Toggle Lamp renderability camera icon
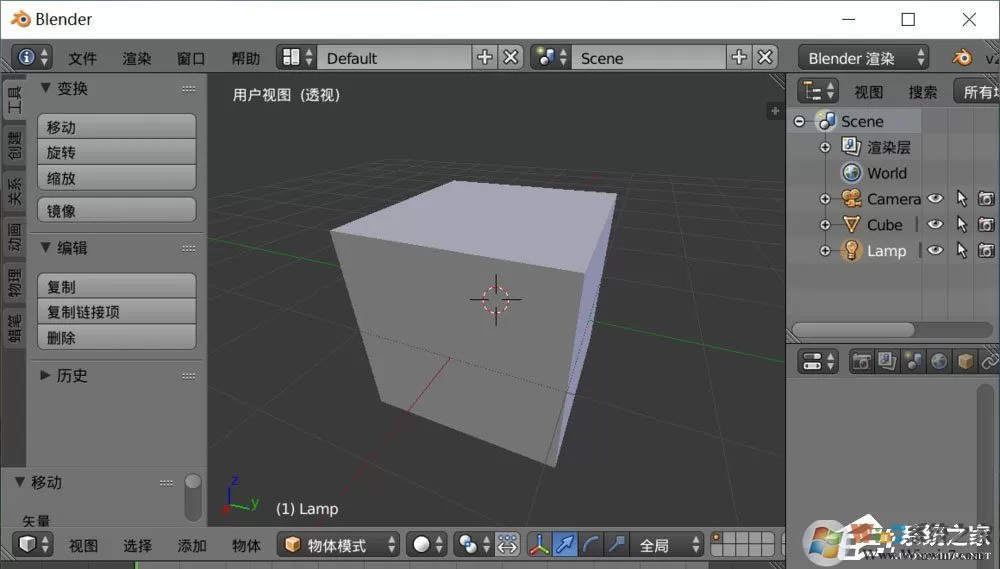 tap(986, 251)
